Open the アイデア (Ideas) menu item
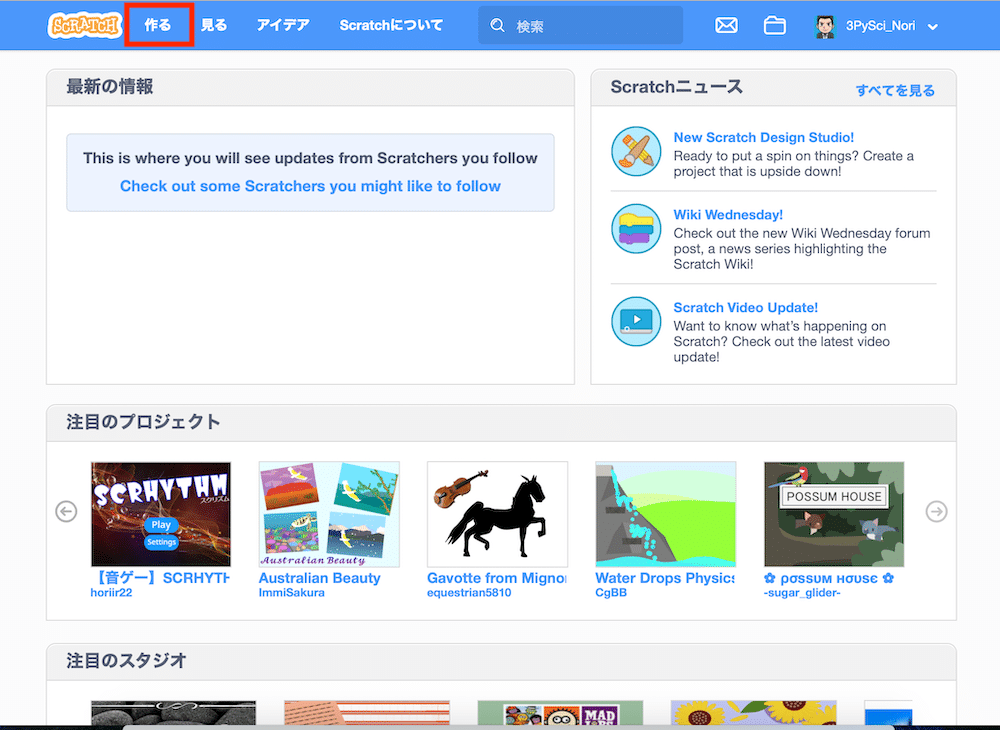Screen dimensions: 1000x730 point(283,25)
